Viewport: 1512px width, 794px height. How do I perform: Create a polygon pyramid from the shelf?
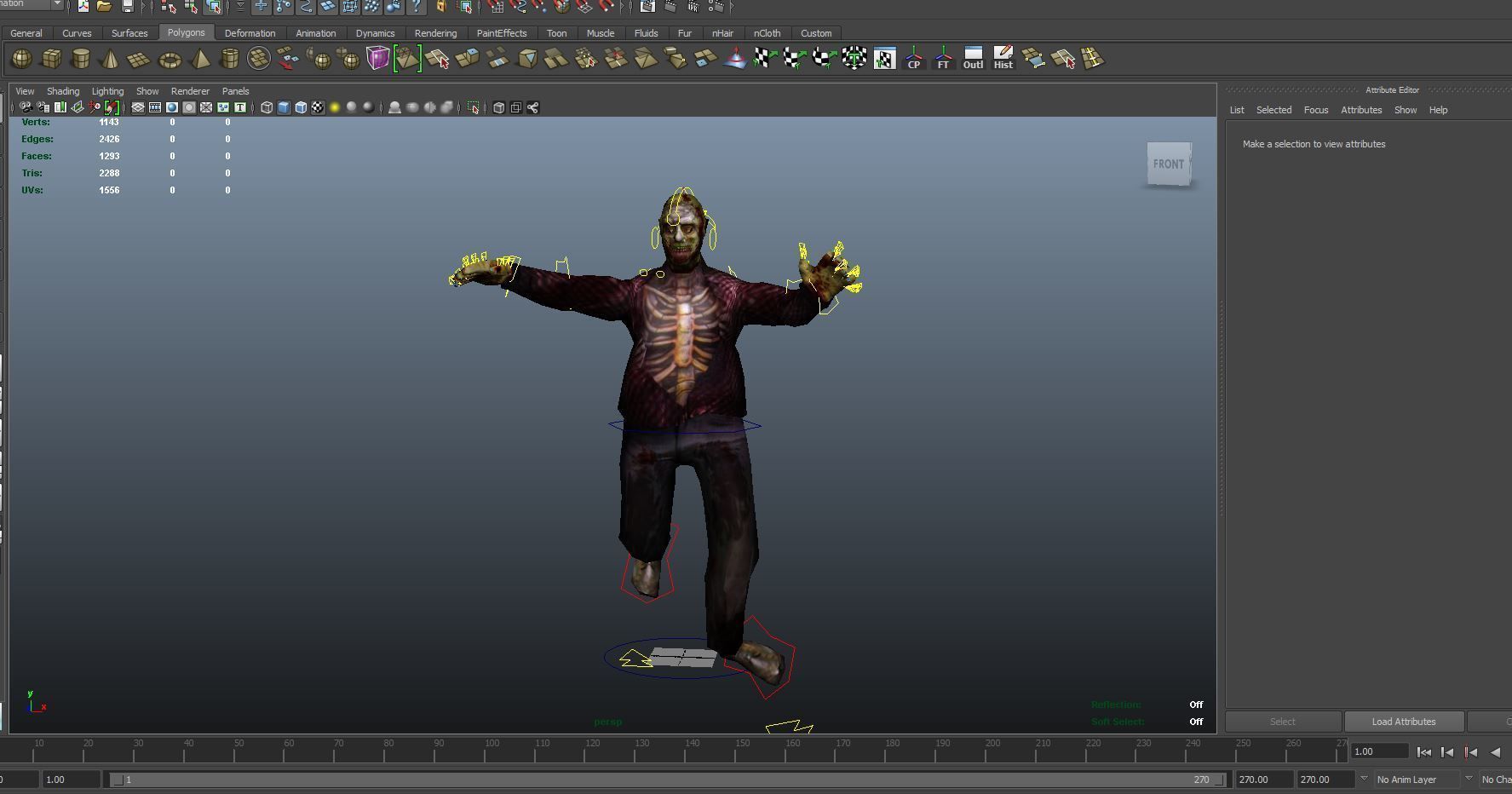pyautogui.click(x=199, y=59)
